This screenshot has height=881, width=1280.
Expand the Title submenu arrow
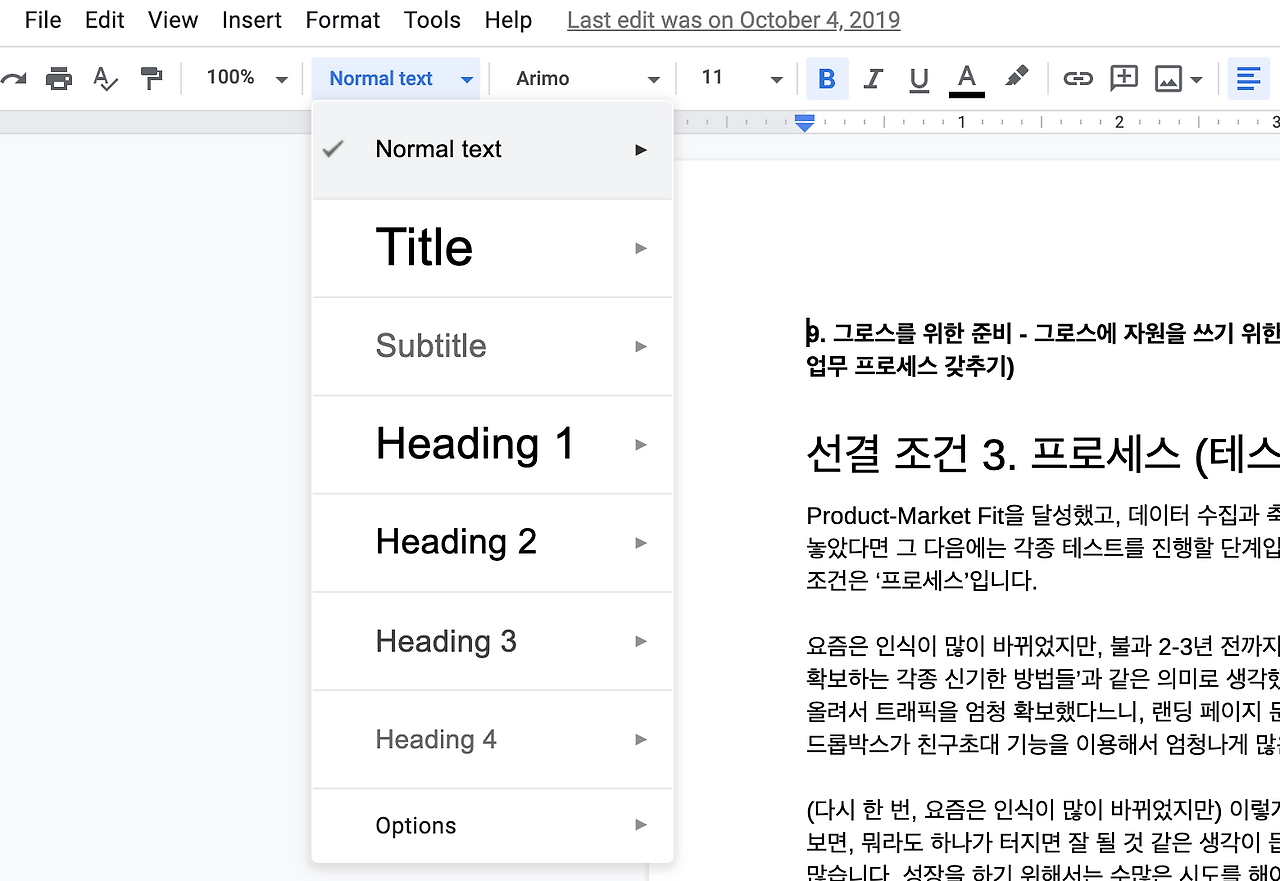coord(641,248)
